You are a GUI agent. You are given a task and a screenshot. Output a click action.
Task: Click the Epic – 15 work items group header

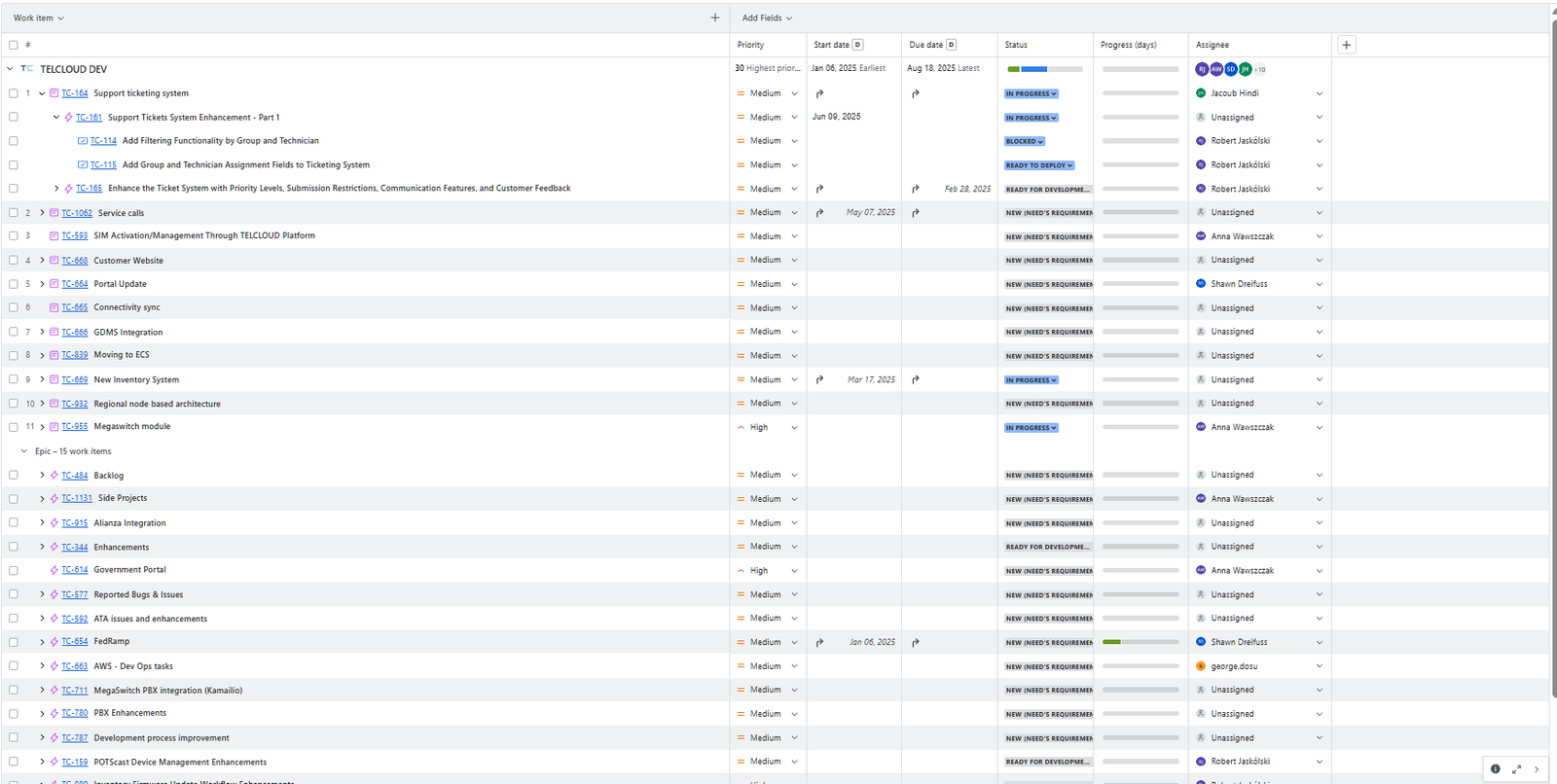pyautogui.click(x=73, y=451)
